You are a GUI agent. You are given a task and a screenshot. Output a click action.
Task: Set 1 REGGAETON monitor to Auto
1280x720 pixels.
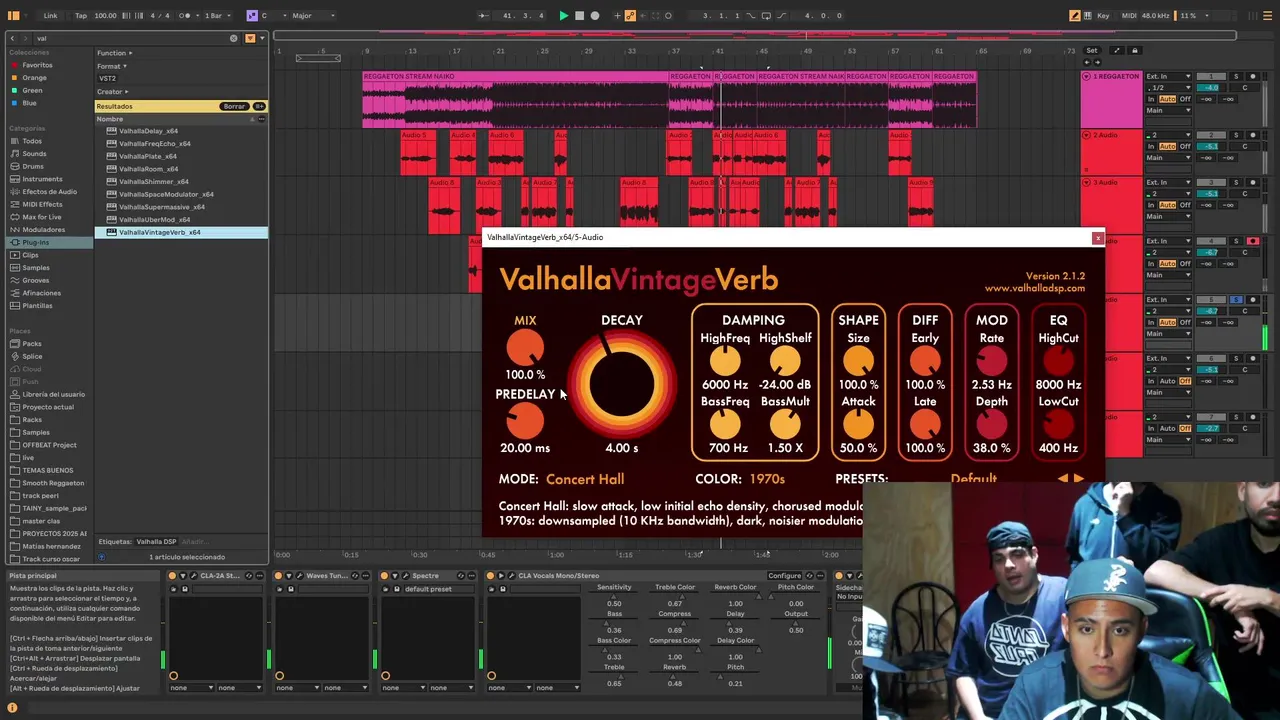(1167, 99)
